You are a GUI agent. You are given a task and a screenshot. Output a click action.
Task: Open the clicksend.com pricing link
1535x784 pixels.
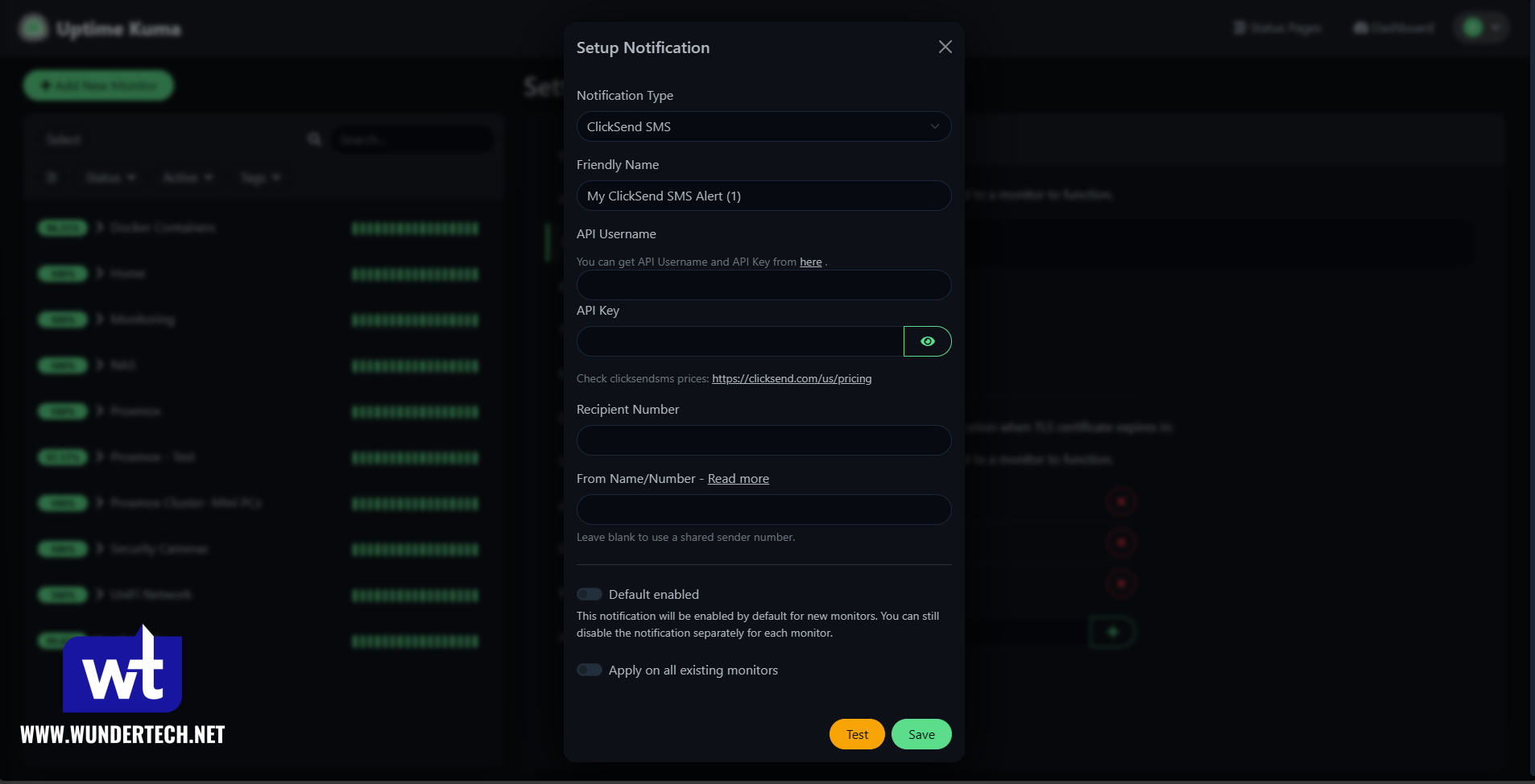click(x=792, y=378)
